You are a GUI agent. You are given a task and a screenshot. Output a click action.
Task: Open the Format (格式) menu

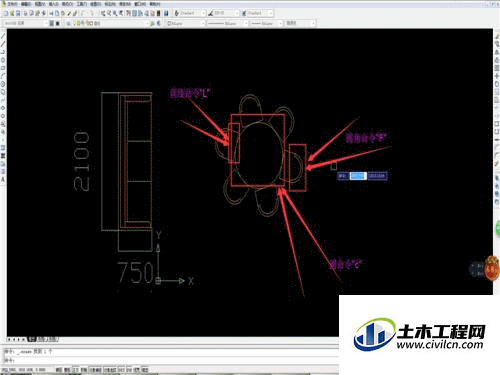[x=68, y=4]
